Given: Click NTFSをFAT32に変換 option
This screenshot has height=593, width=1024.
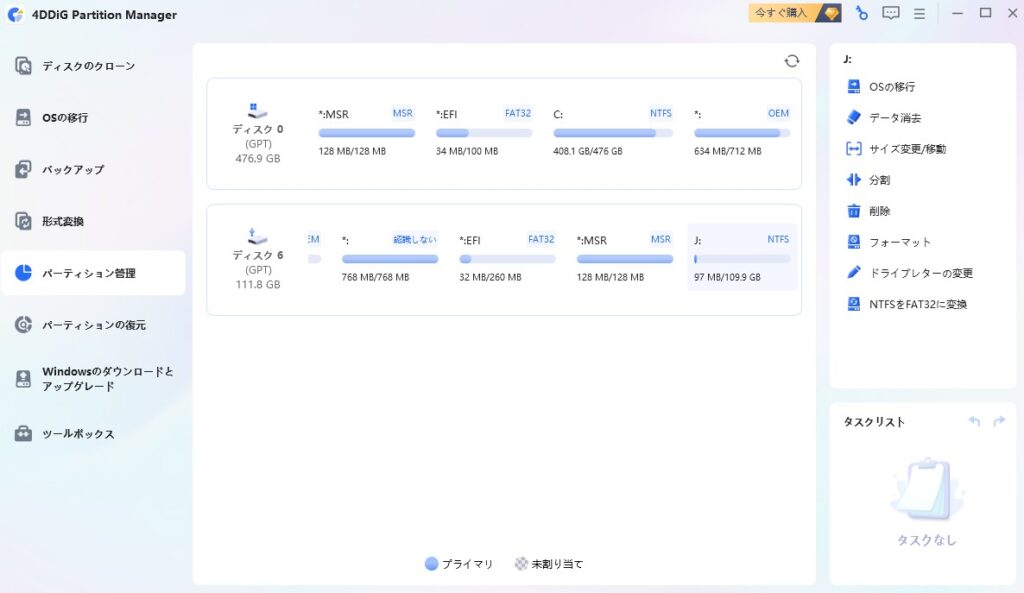Looking at the screenshot, I should click(917, 304).
